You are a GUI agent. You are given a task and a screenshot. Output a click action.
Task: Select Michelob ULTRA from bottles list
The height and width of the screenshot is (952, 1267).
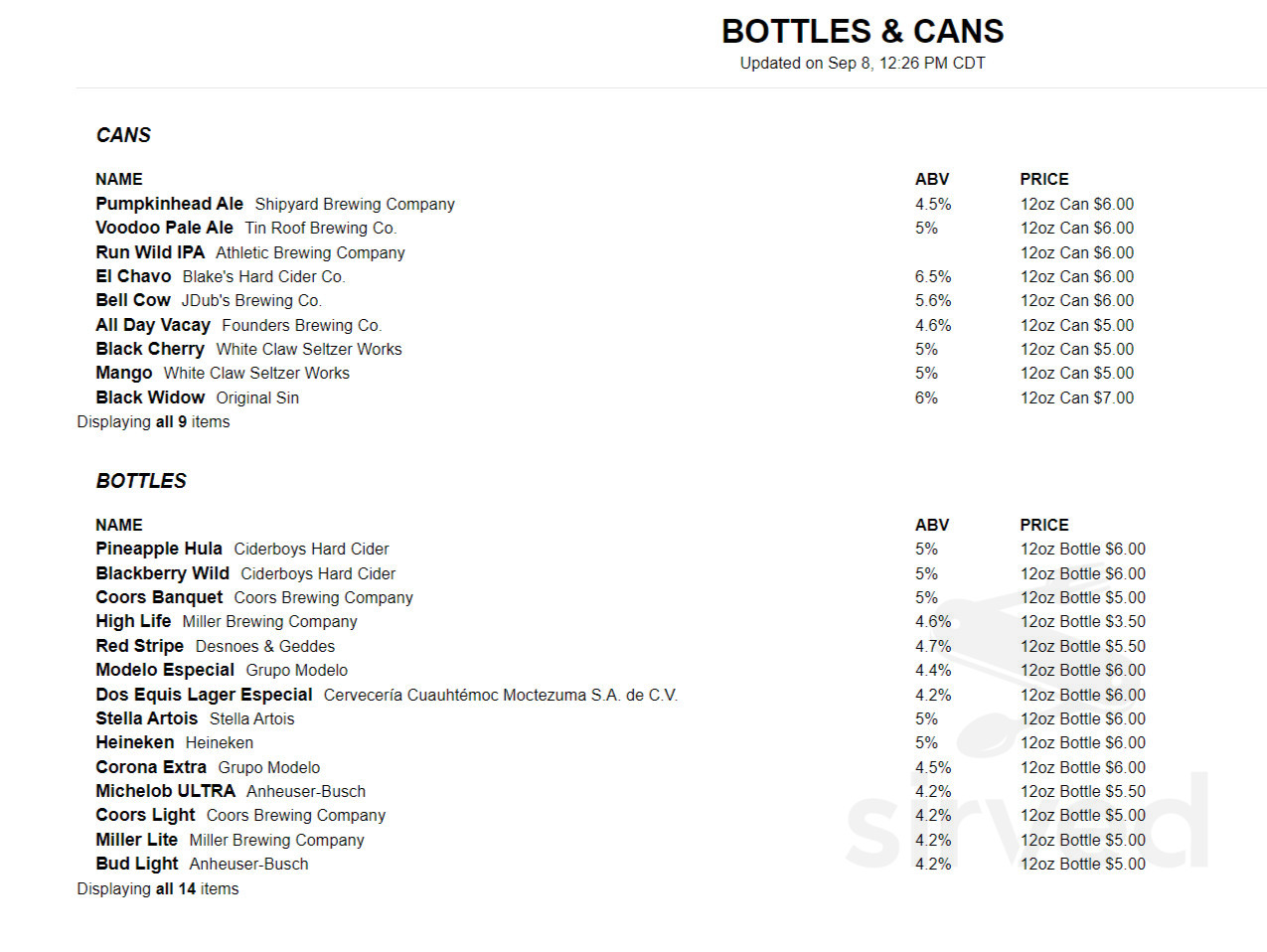[165, 791]
